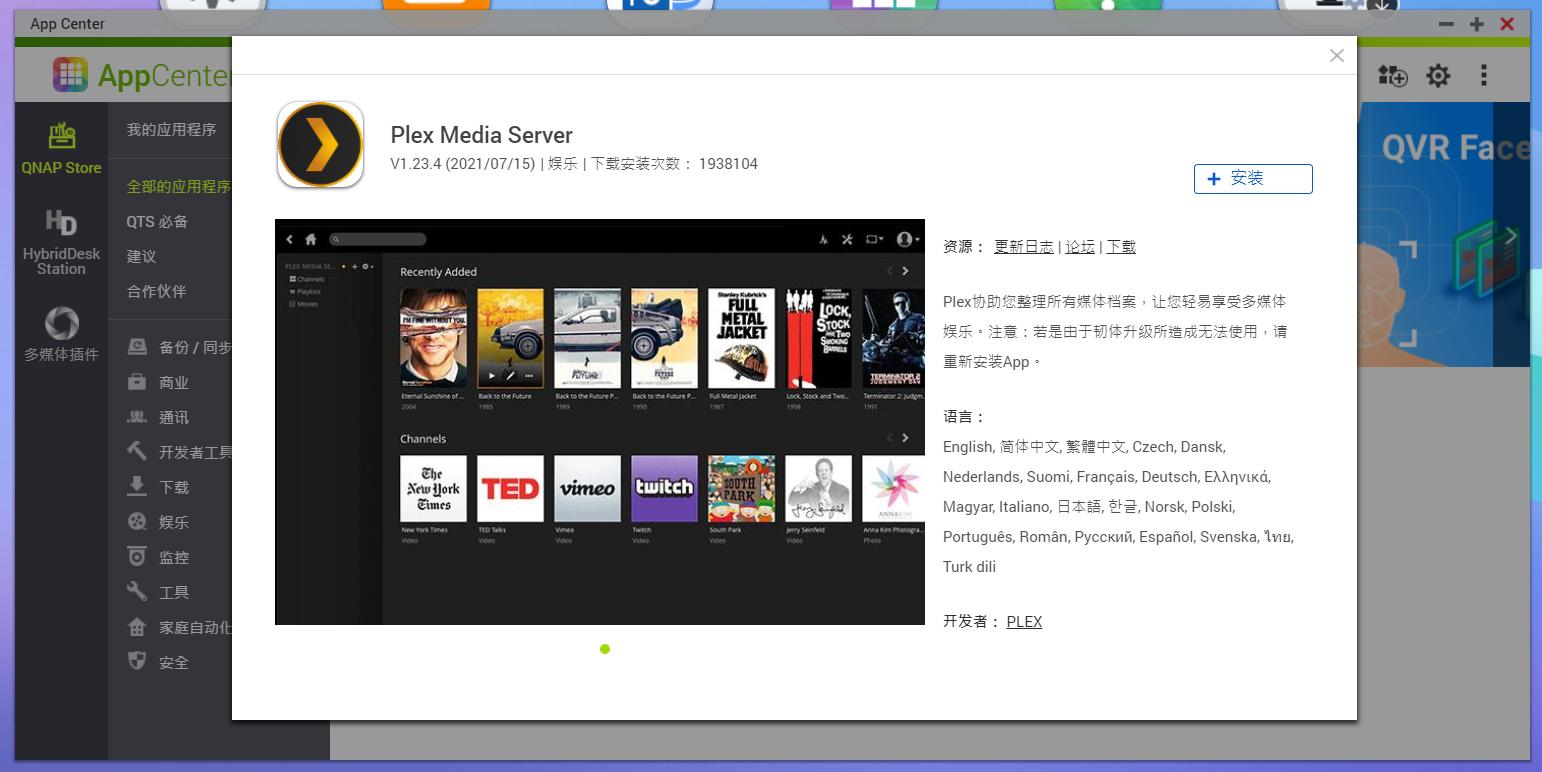Click the Plex Media Server app icon

coord(320,145)
